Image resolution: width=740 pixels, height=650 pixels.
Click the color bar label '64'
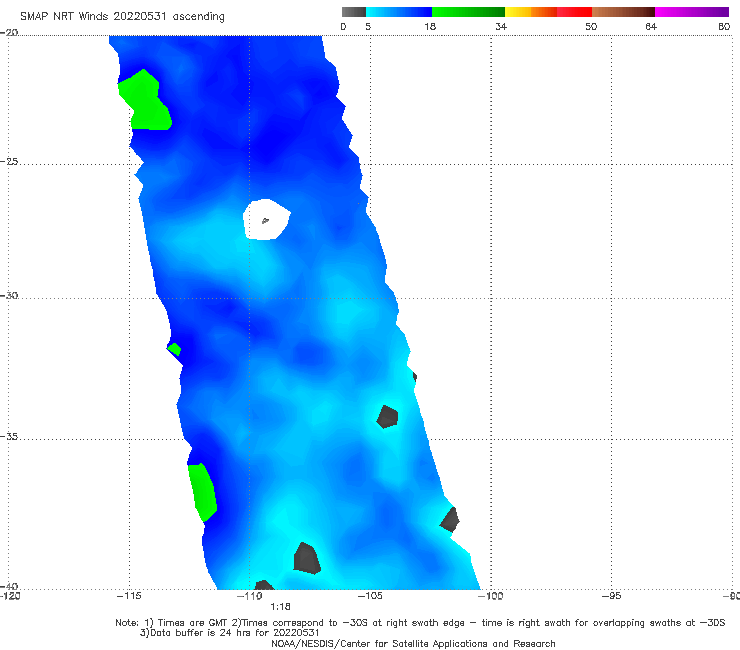click(651, 26)
